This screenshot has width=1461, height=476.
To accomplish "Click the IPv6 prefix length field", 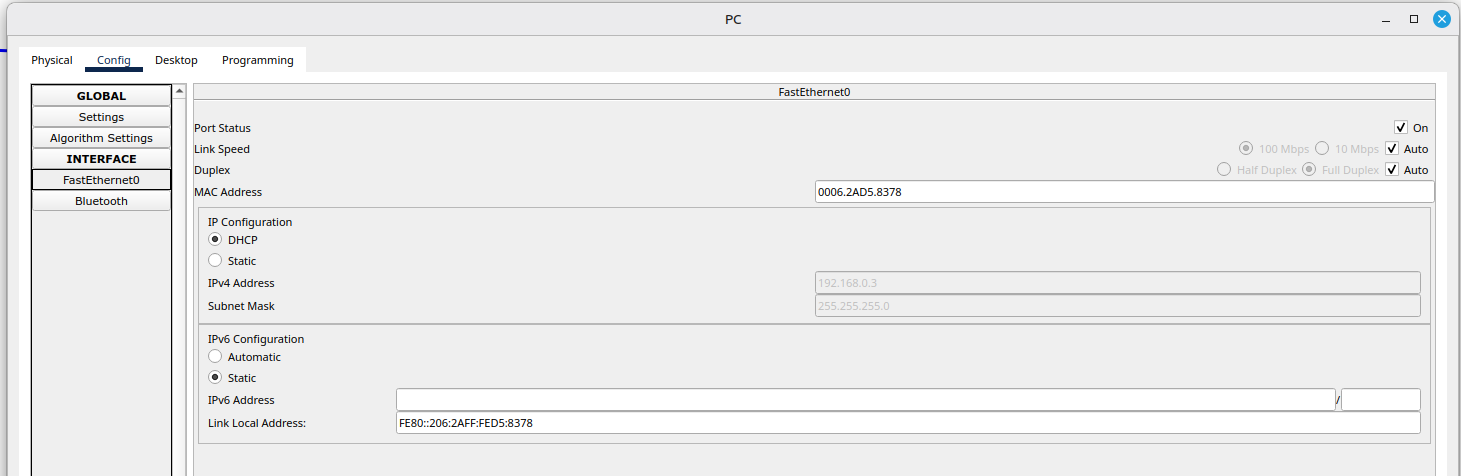I will (x=1380, y=400).
